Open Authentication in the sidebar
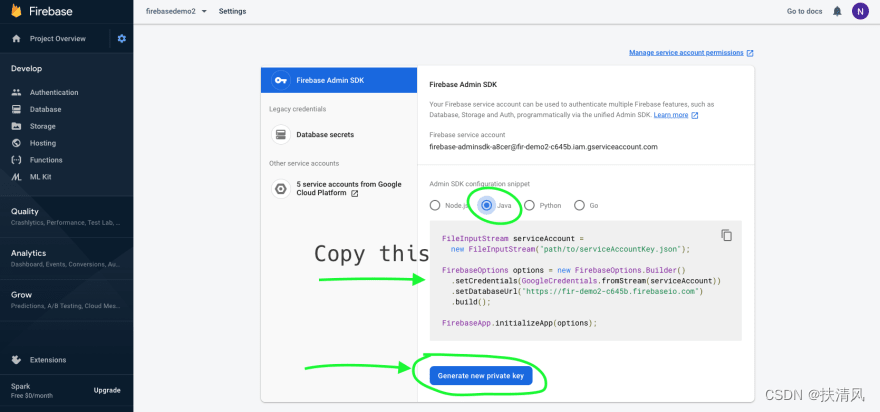880x412 pixels. (54, 93)
